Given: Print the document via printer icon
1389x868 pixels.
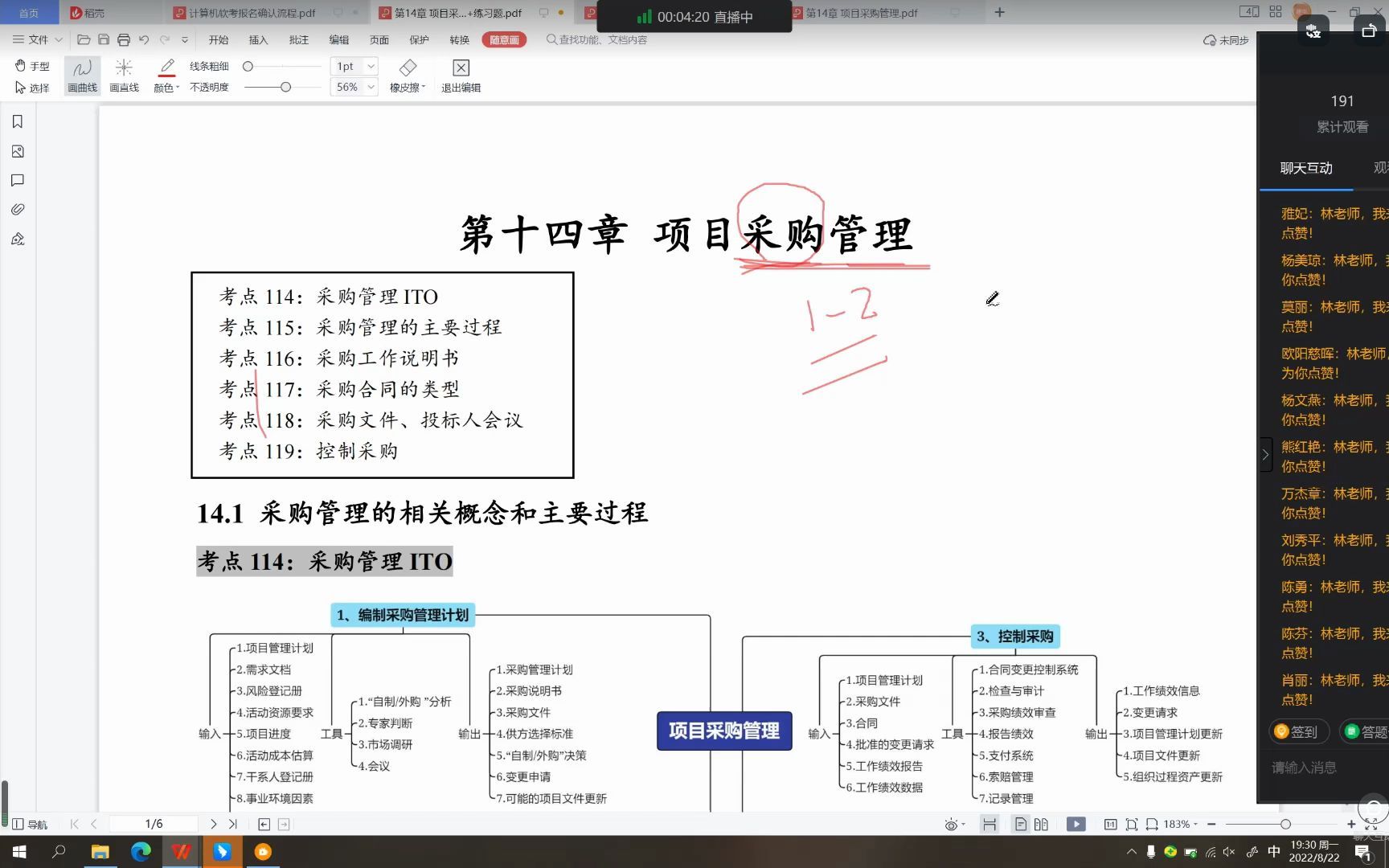Looking at the screenshot, I should (124, 39).
